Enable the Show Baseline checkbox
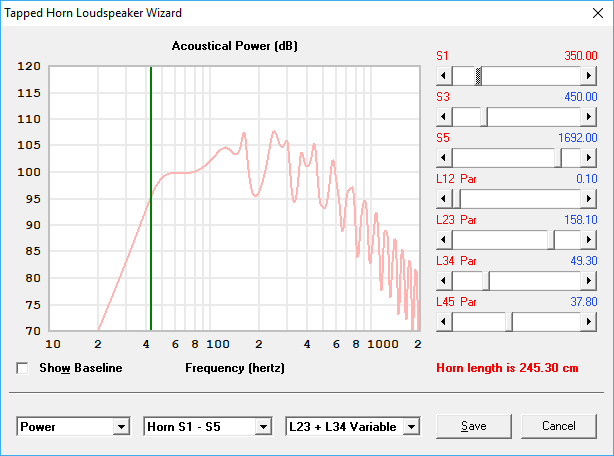Screen dimensions: 614x456 pyautogui.click(x=22, y=368)
